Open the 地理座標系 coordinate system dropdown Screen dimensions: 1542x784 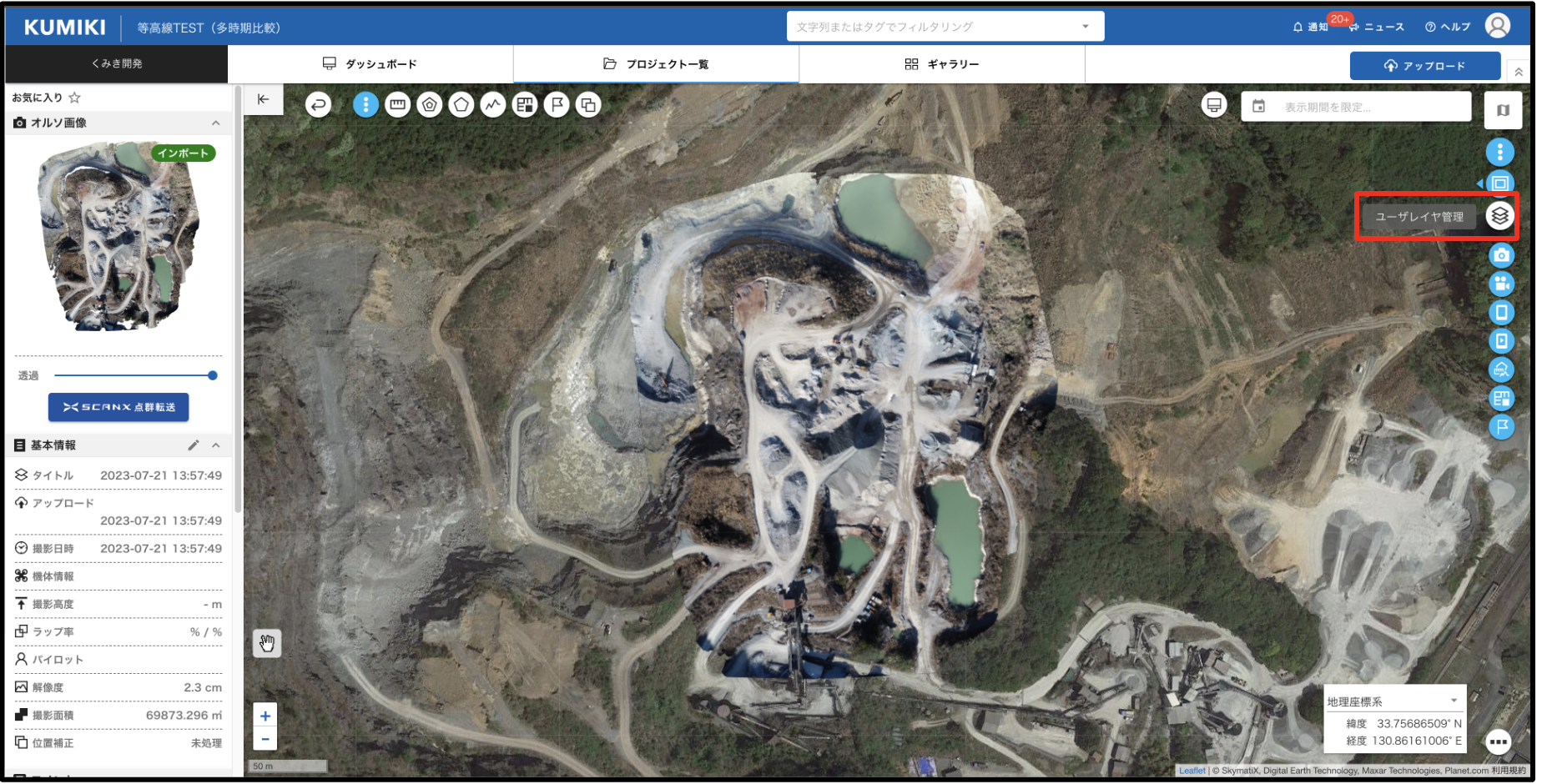1454,701
